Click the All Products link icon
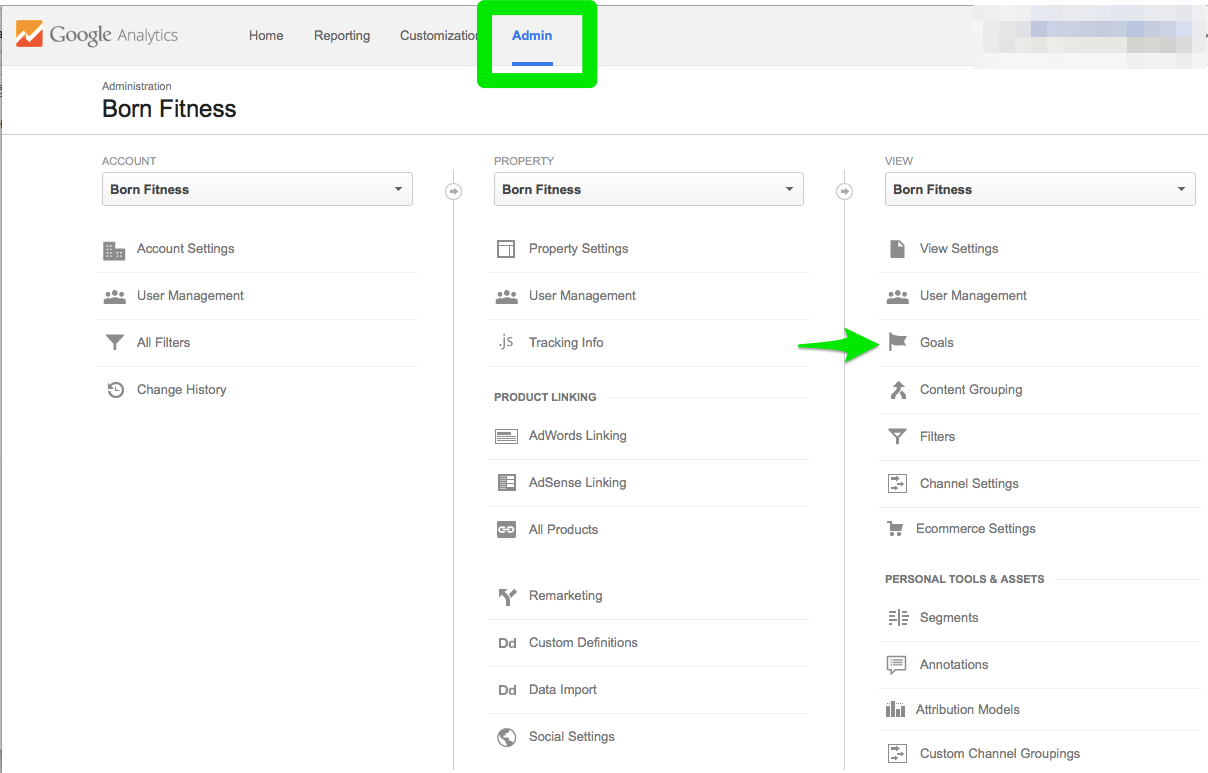 (507, 530)
